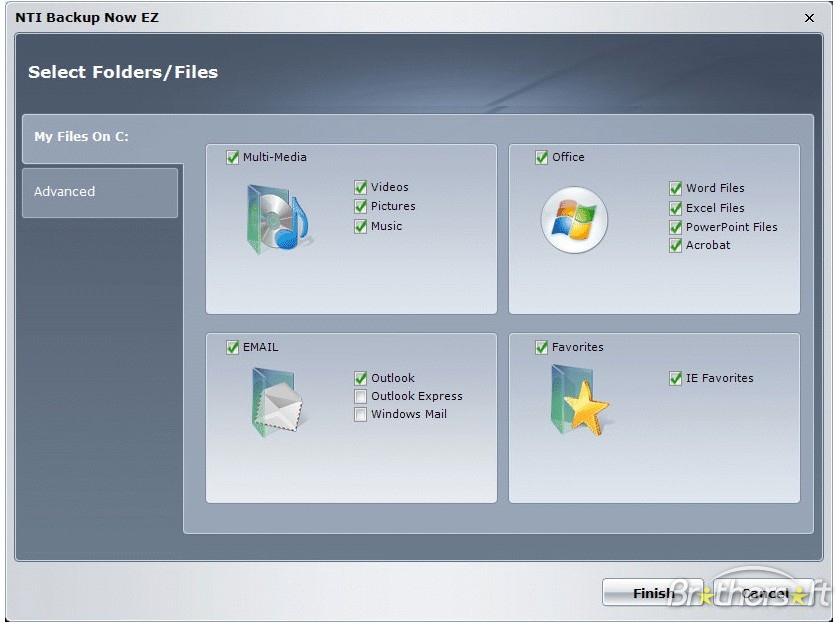Click the NTI Backup Now EZ title text

pos(87,18)
